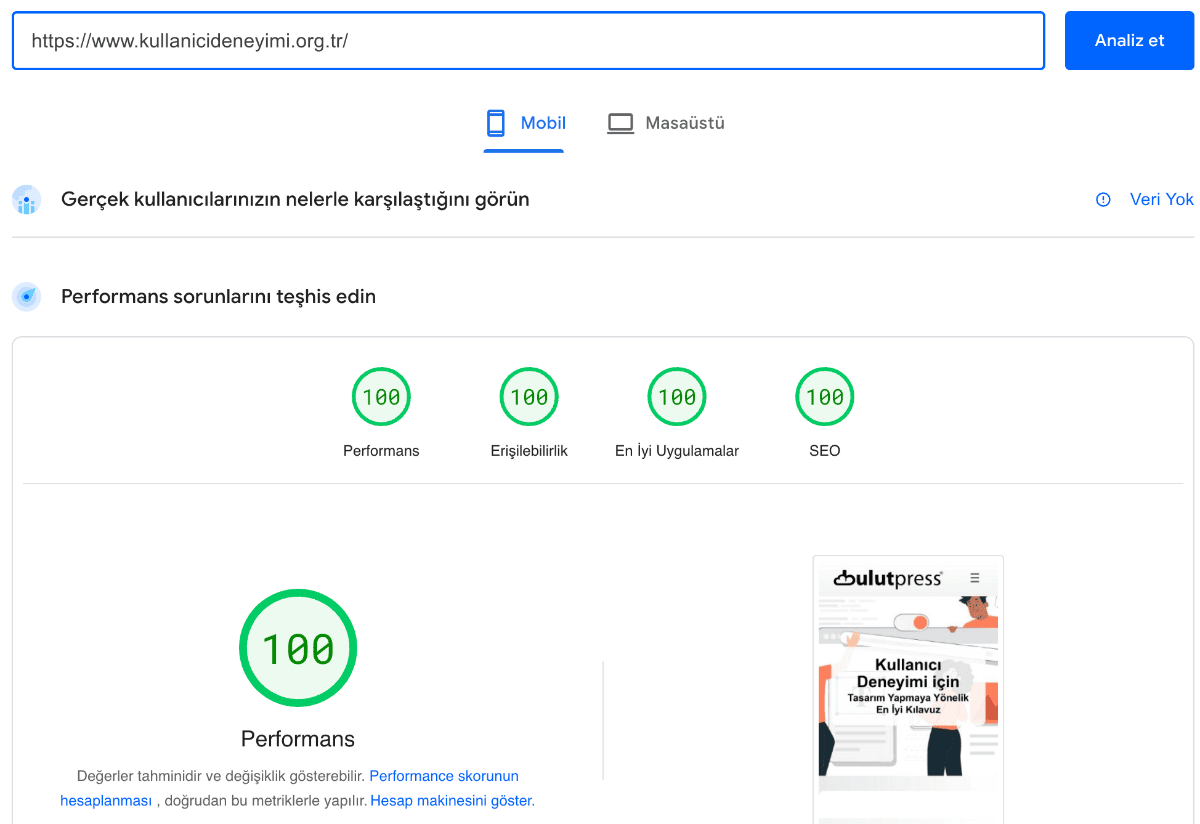The height and width of the screenshot is (824, 1200).
Task: Open "Performance skorunun hesaplanması" link
Action: (443, 776)
